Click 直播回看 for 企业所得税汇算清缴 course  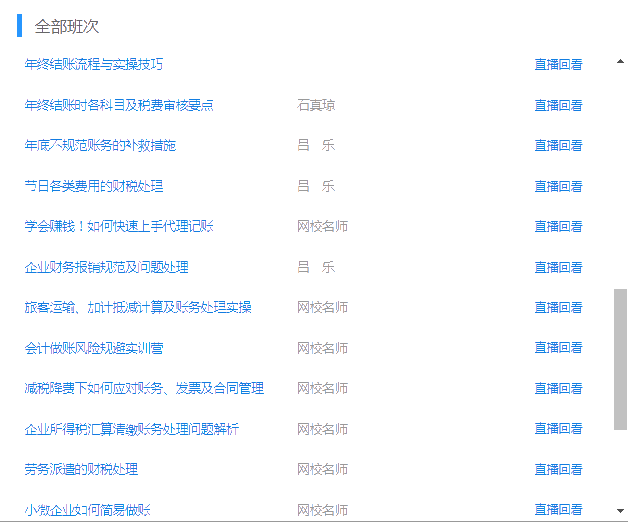558,428
